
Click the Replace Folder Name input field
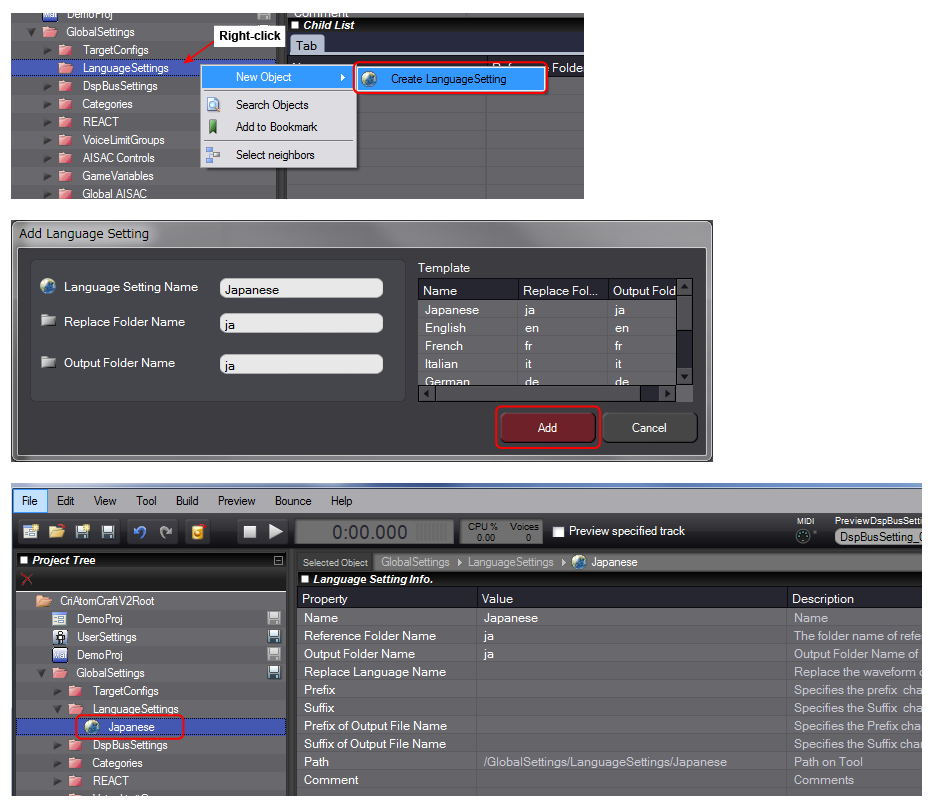pyautogui.click(x=302, y=324)
